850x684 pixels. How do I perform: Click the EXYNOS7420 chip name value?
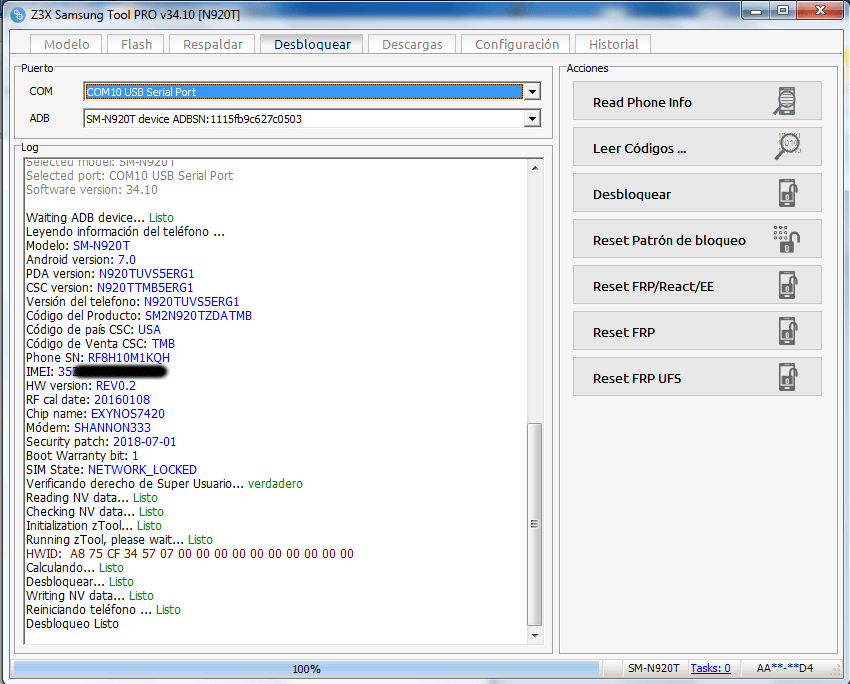point(127,414)
